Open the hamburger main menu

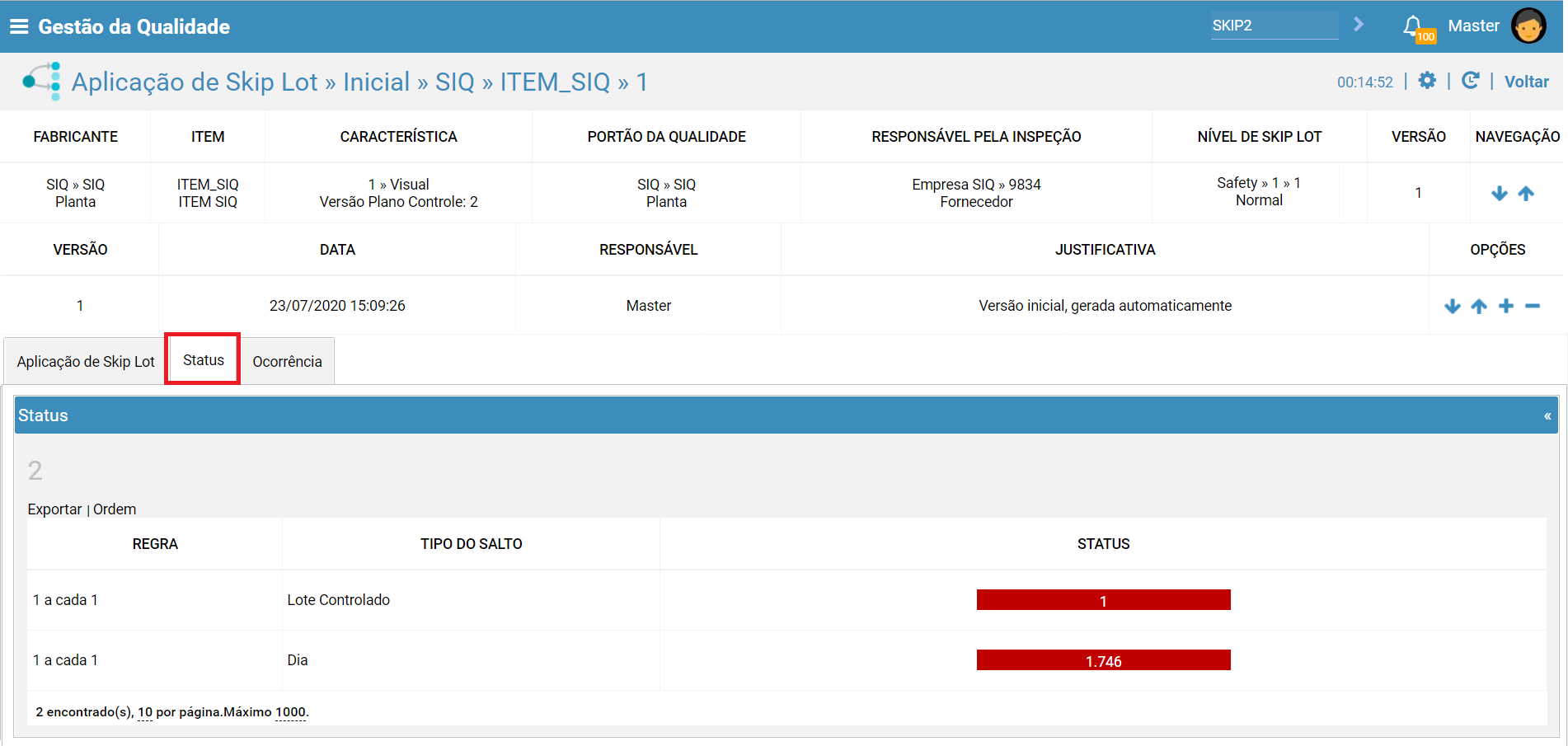coord(19,26)
